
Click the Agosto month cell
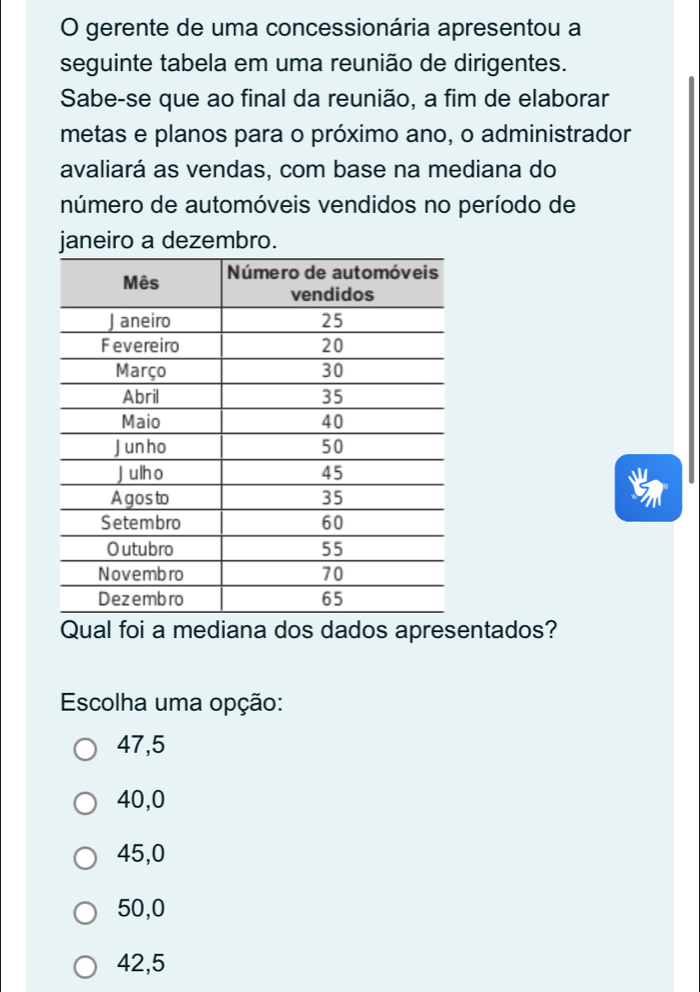click(140, 498)
